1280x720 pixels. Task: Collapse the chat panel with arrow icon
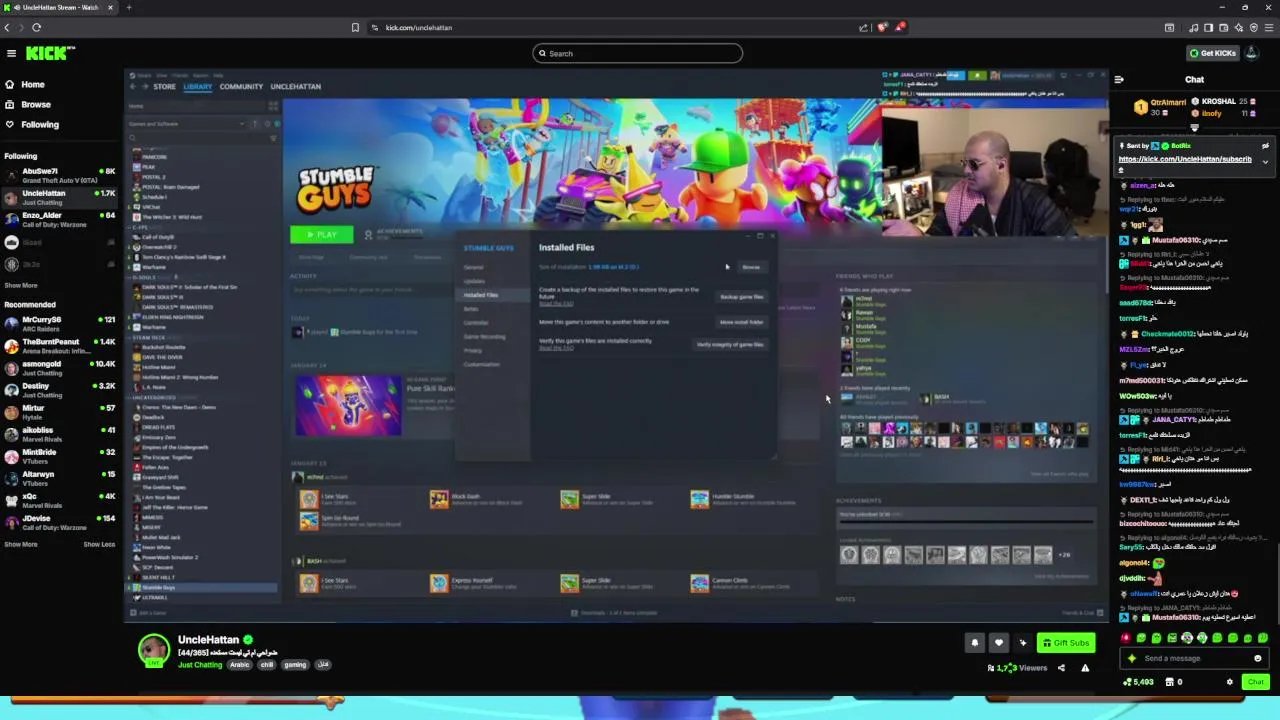1119,80
